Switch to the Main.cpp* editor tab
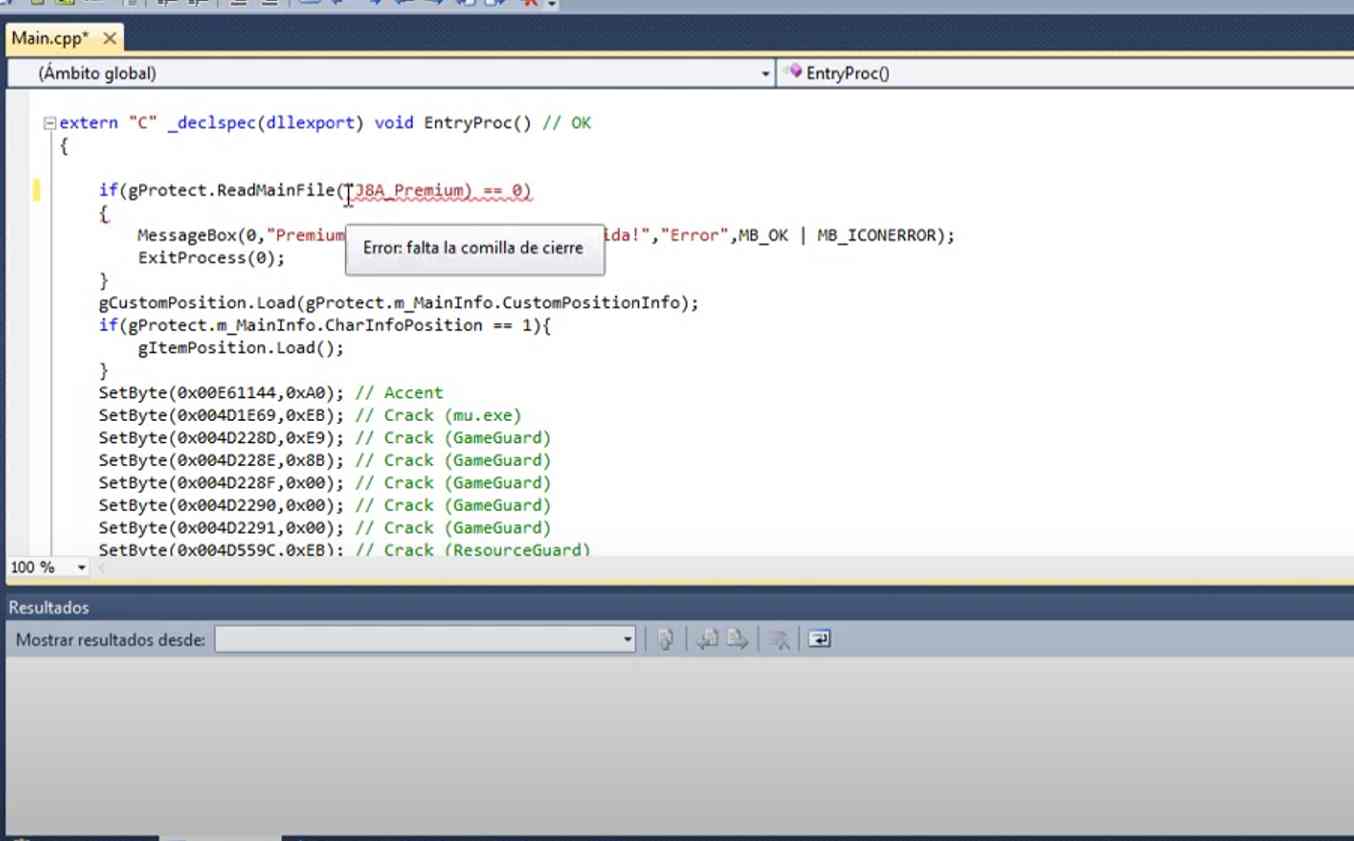1354x841 pixels. [x=50, y=39]
